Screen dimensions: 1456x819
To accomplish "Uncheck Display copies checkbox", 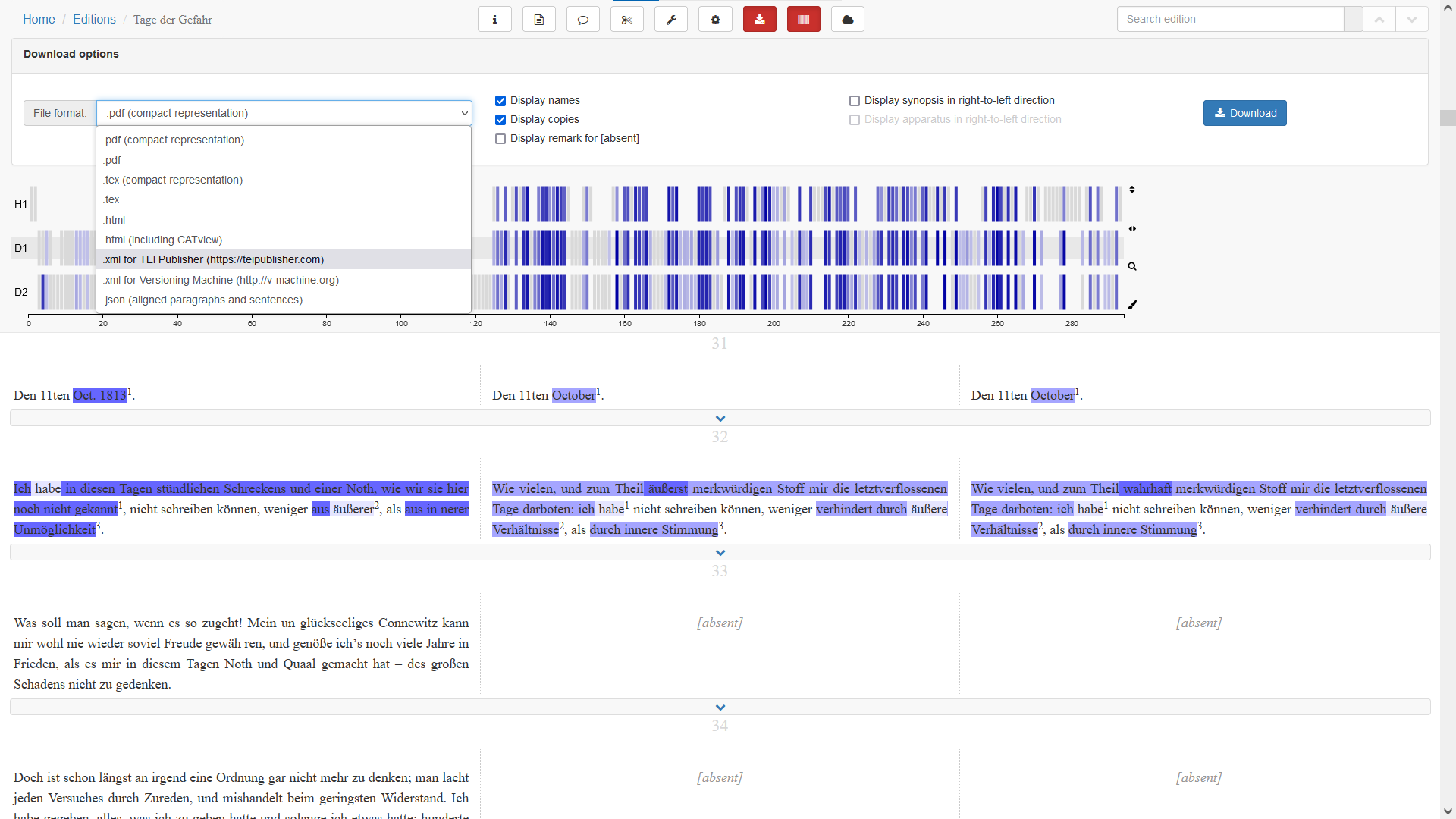I will click(x=500, y=120).
